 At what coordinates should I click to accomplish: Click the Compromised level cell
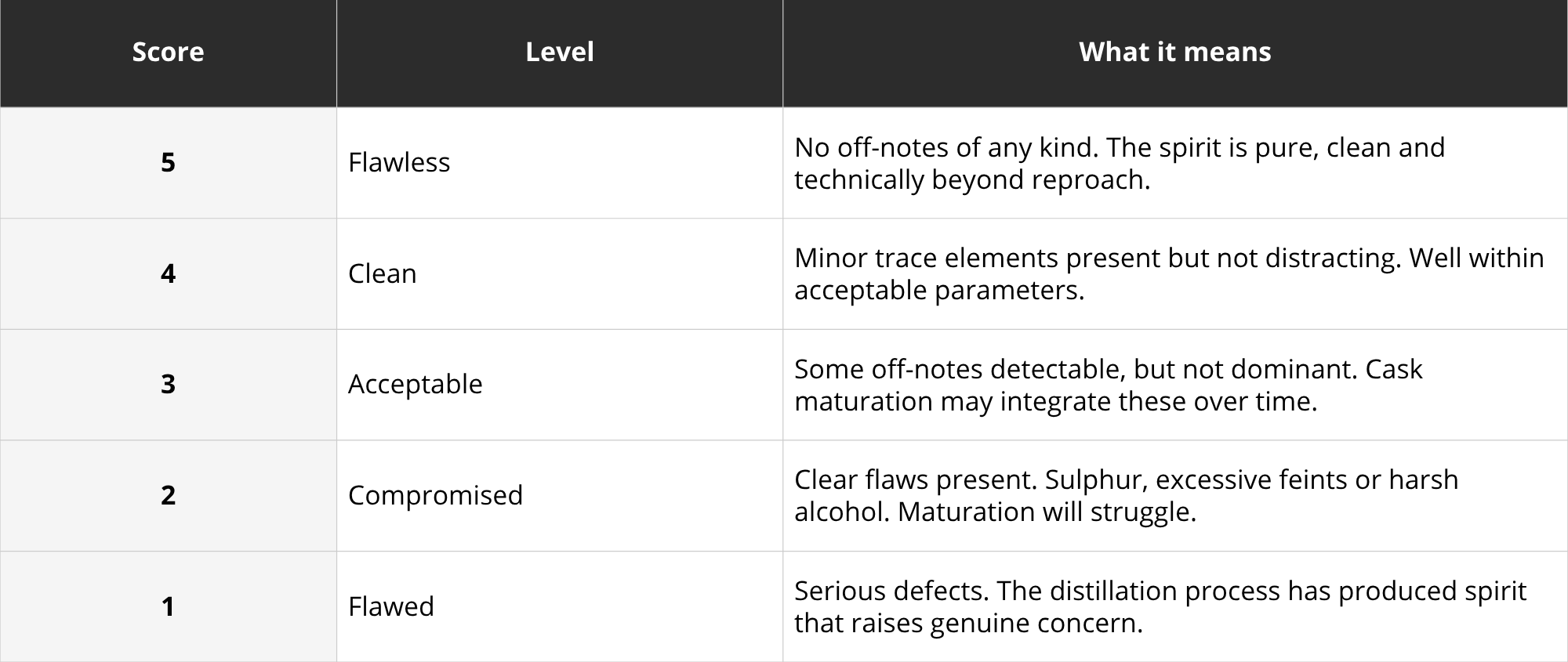(560, 495)
